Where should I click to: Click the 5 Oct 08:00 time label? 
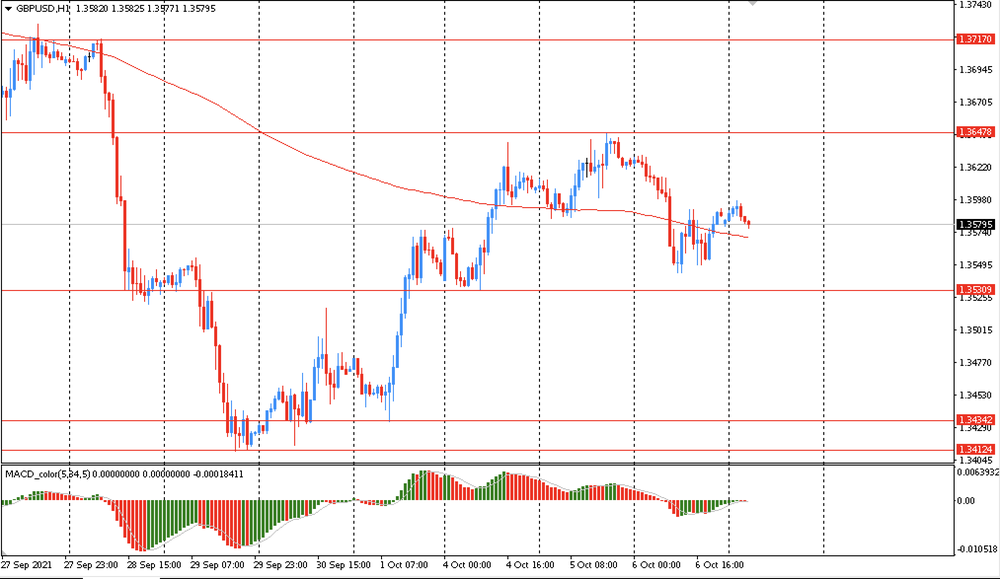coord(594,565)
